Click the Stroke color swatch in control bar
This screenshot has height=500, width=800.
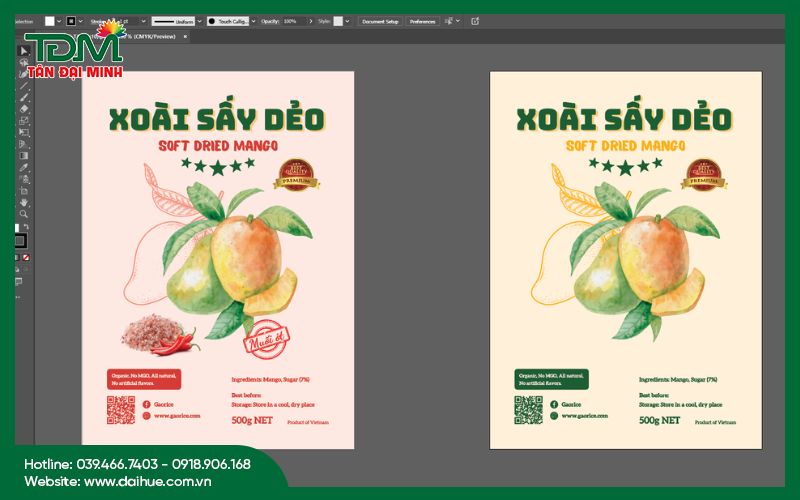[71, 21]
